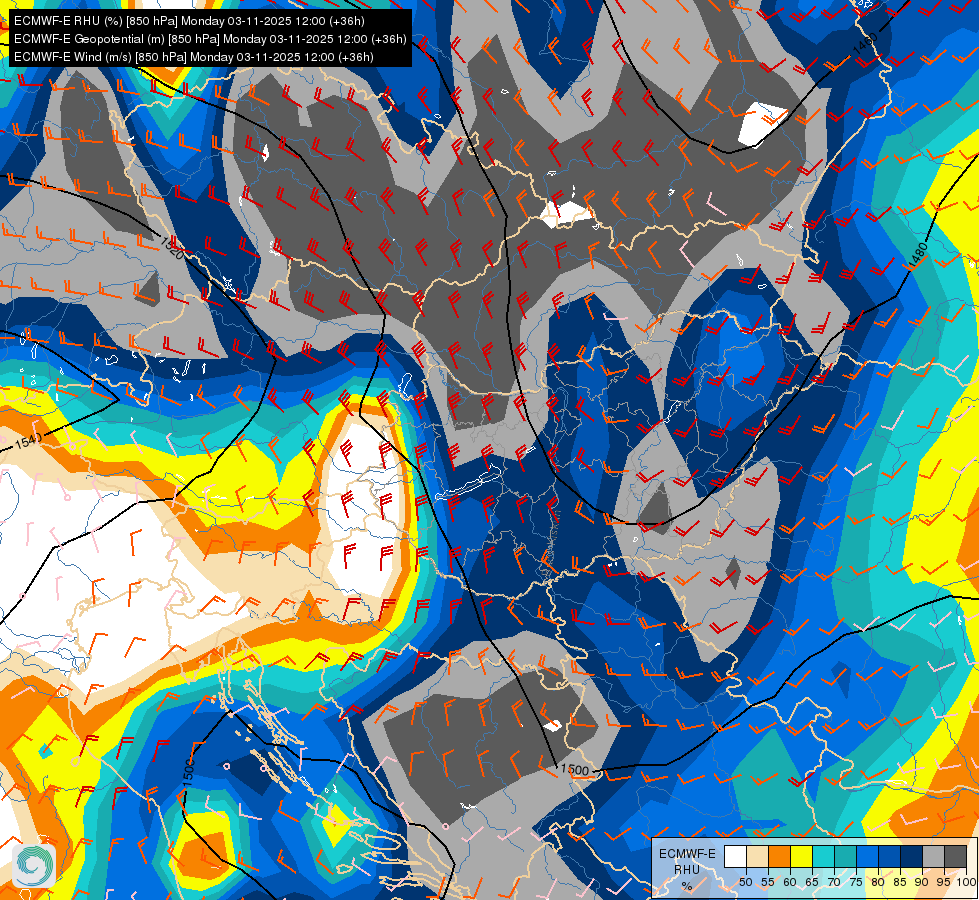Pick the white legend swatch below 50%
The height and width of the screenshot is (900, 979).
(735, 856)
